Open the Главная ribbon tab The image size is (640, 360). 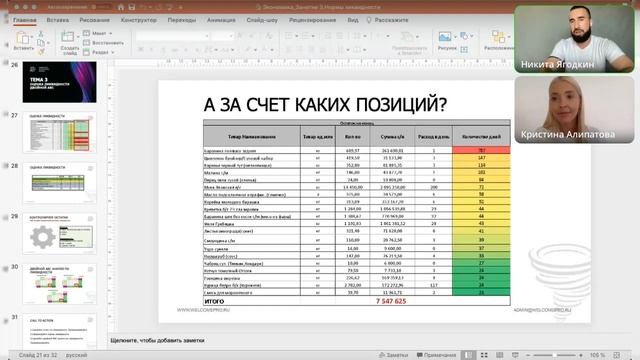click(x=24, y=20)
